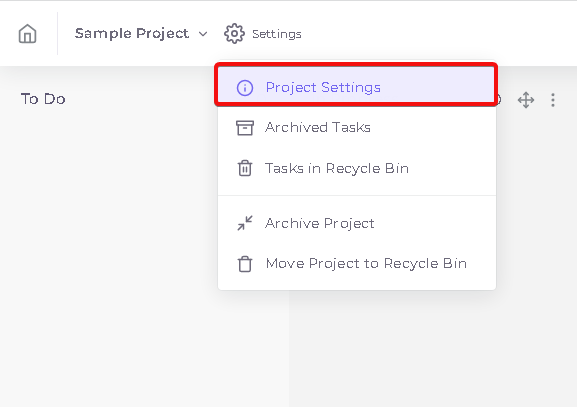The height and width of the screenshot is (407, 577).
Task: Click the To Do column title
Action: pyautogui.click(x=43, y=99)
